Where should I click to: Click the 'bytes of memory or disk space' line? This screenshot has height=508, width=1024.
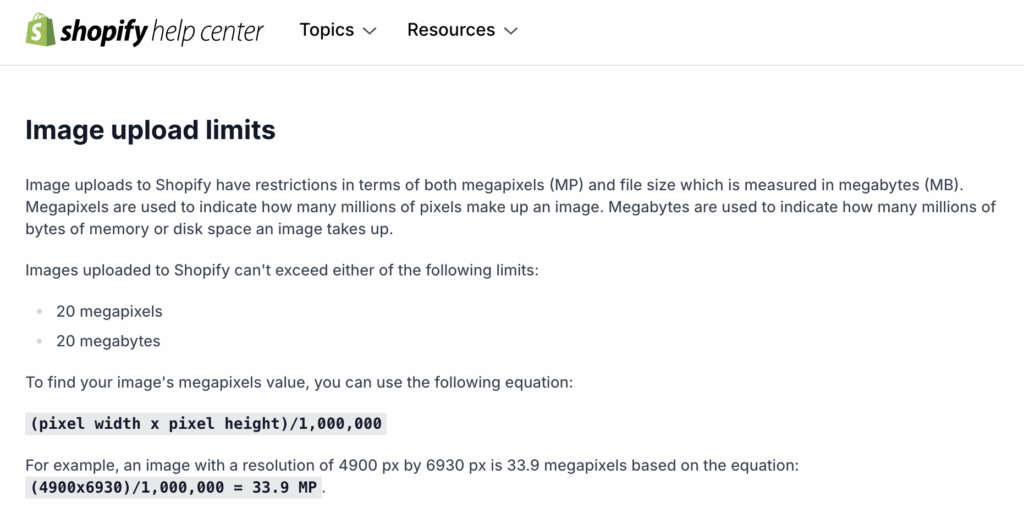pyautogui.click(x=209, y=230)
